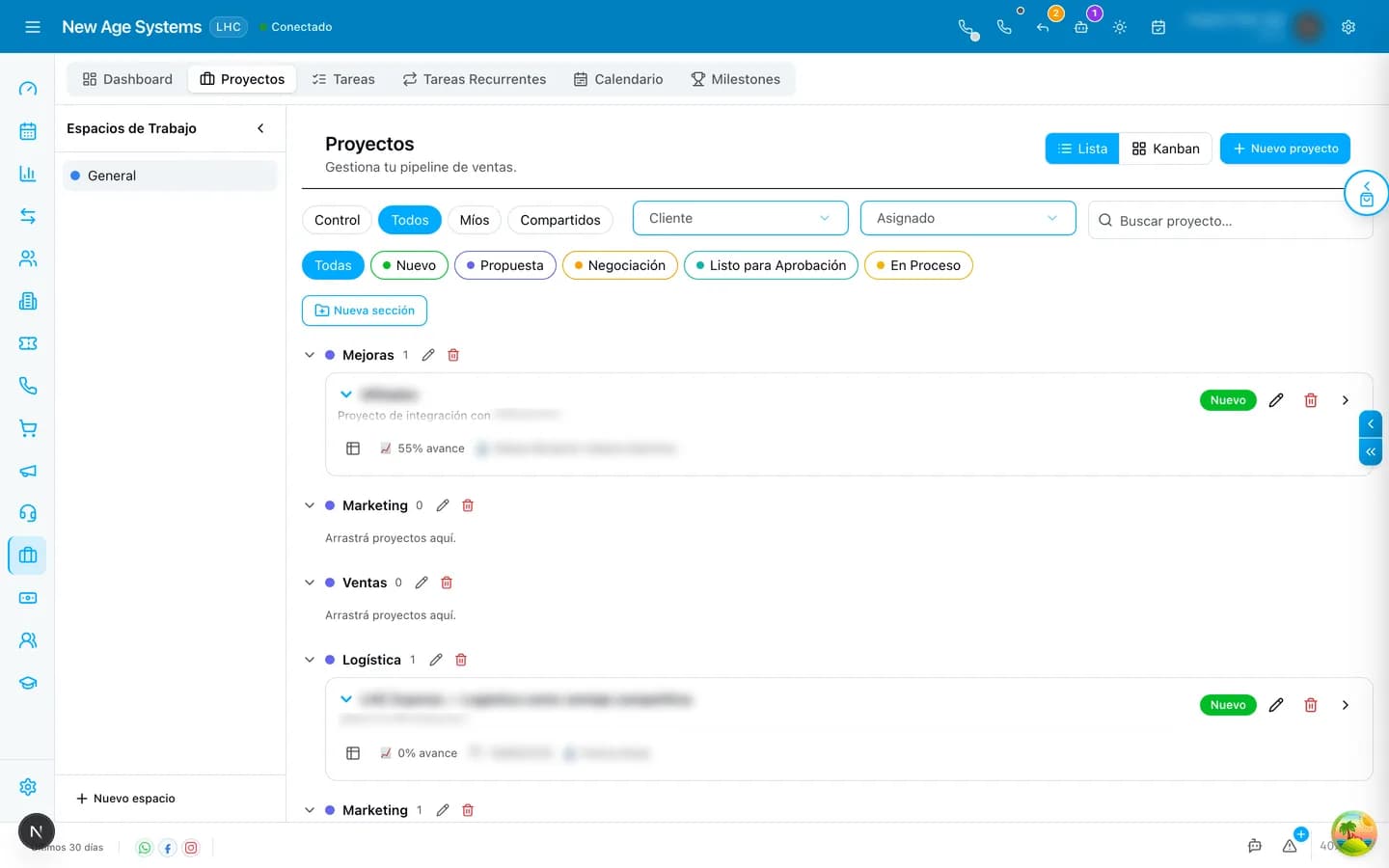Open the settings gear in left sidebar

(x=28, y=787)
